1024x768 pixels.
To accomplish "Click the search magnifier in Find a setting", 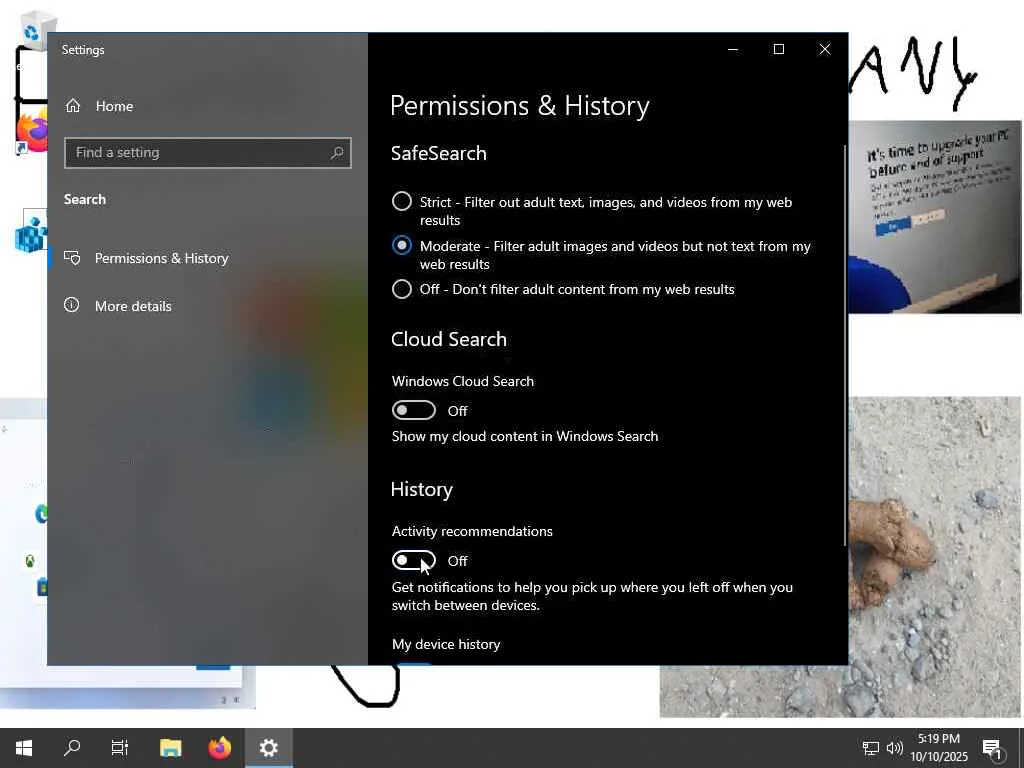I will (337, 153).
